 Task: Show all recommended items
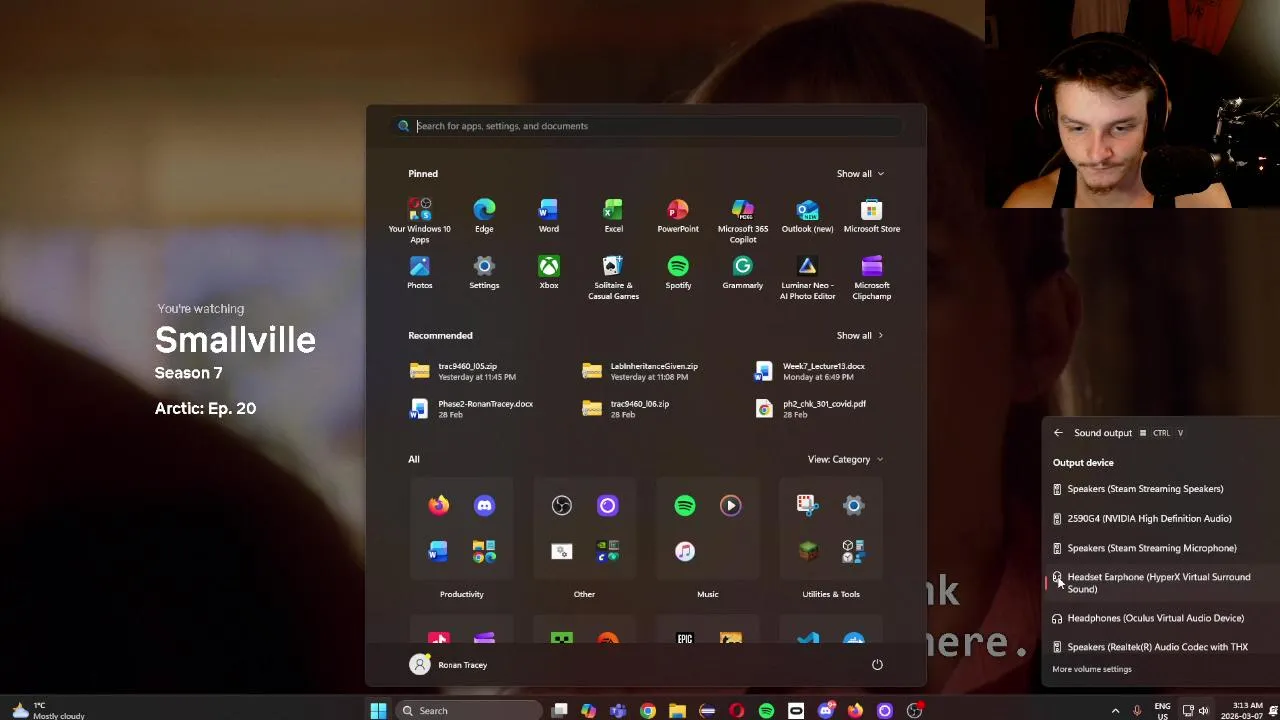tap(860, 336)
